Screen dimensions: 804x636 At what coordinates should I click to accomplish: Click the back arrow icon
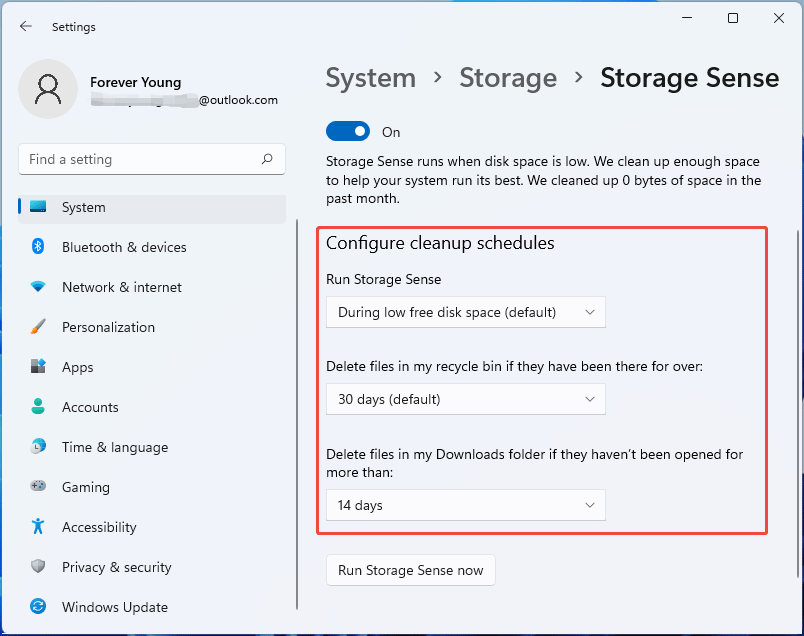(x=26, y=27)
